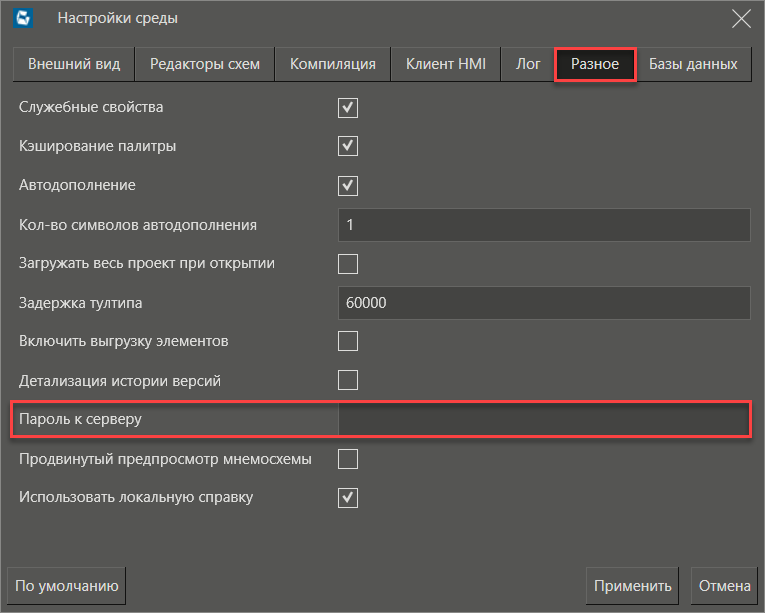Select the Разное tab
Viewport: 765px width, 613px height.
point(595,64)
